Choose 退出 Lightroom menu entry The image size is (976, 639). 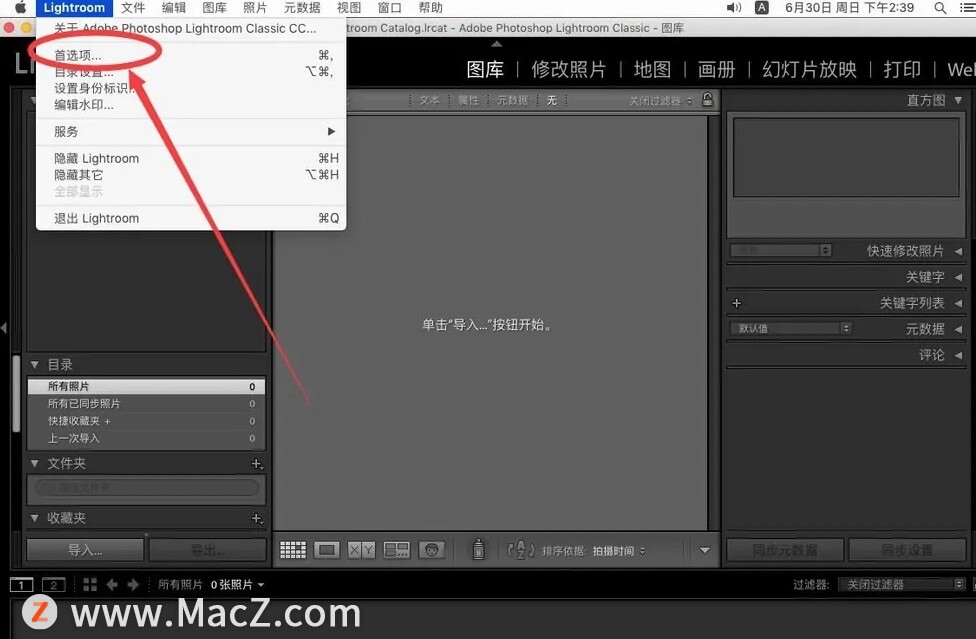coord(191,218)
